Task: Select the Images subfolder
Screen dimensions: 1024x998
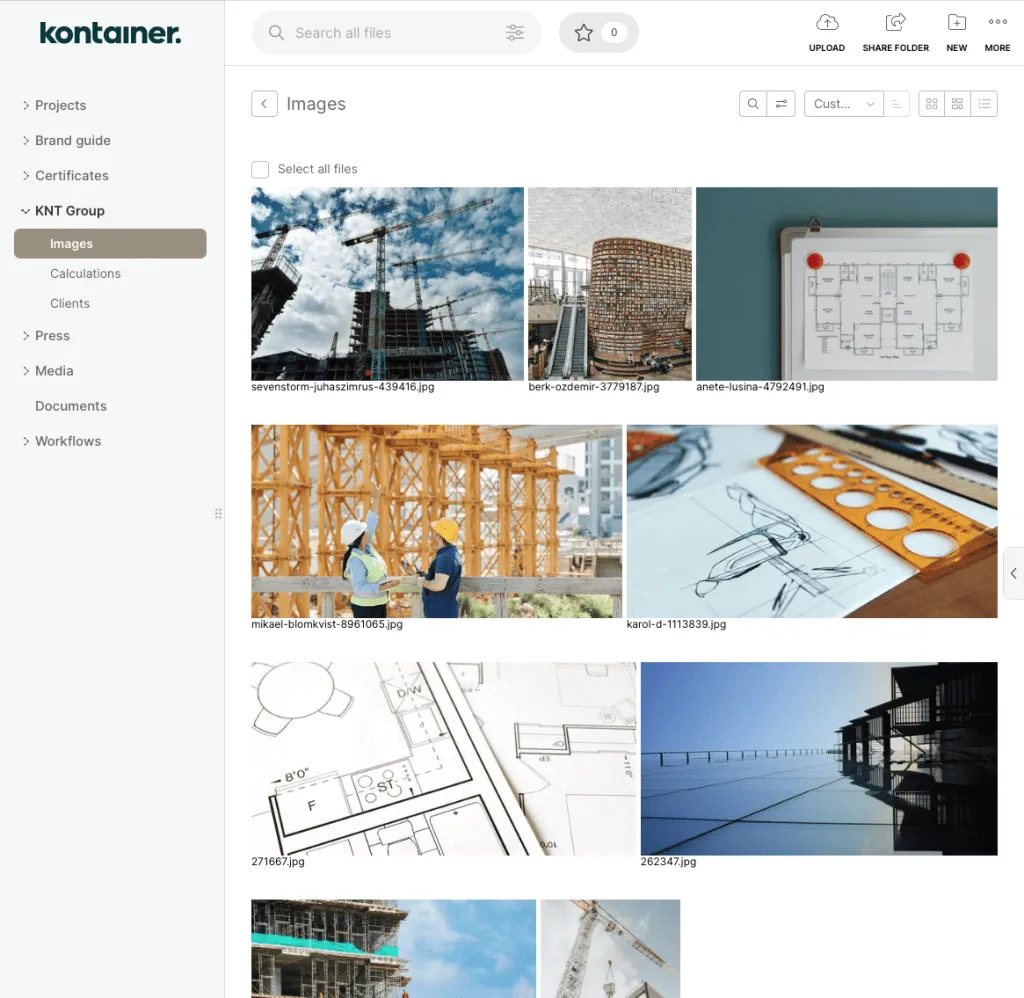Action: click(x=110, y=244)
